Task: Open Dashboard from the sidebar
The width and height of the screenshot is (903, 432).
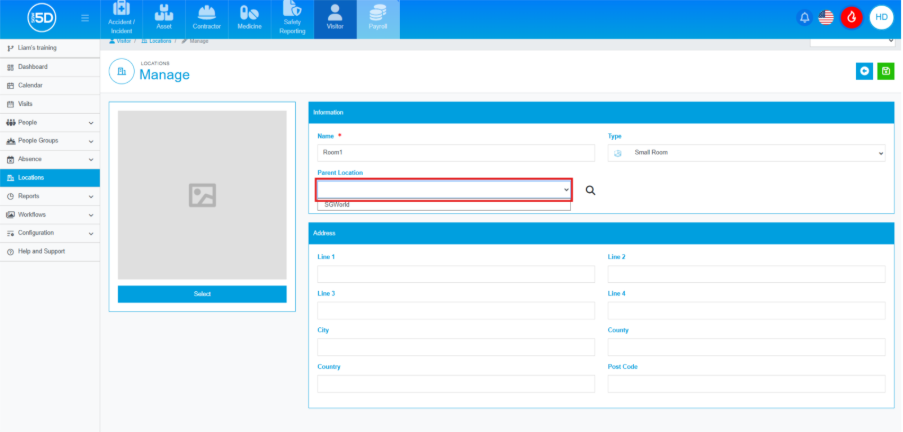Action: click(32, 67)
